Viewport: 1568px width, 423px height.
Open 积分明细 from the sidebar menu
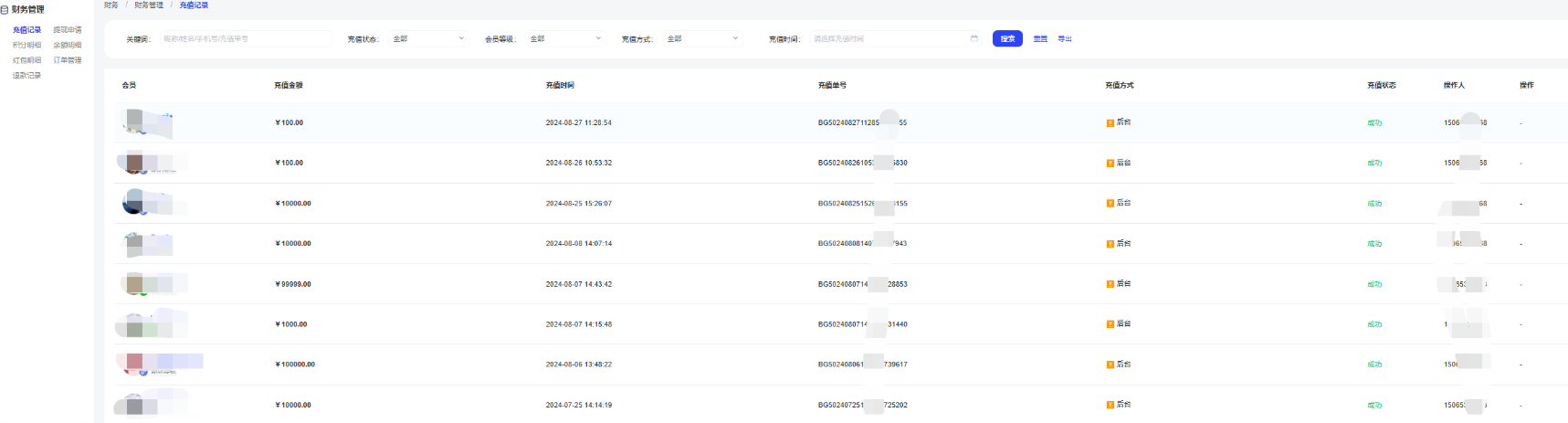tap(26, 45)
